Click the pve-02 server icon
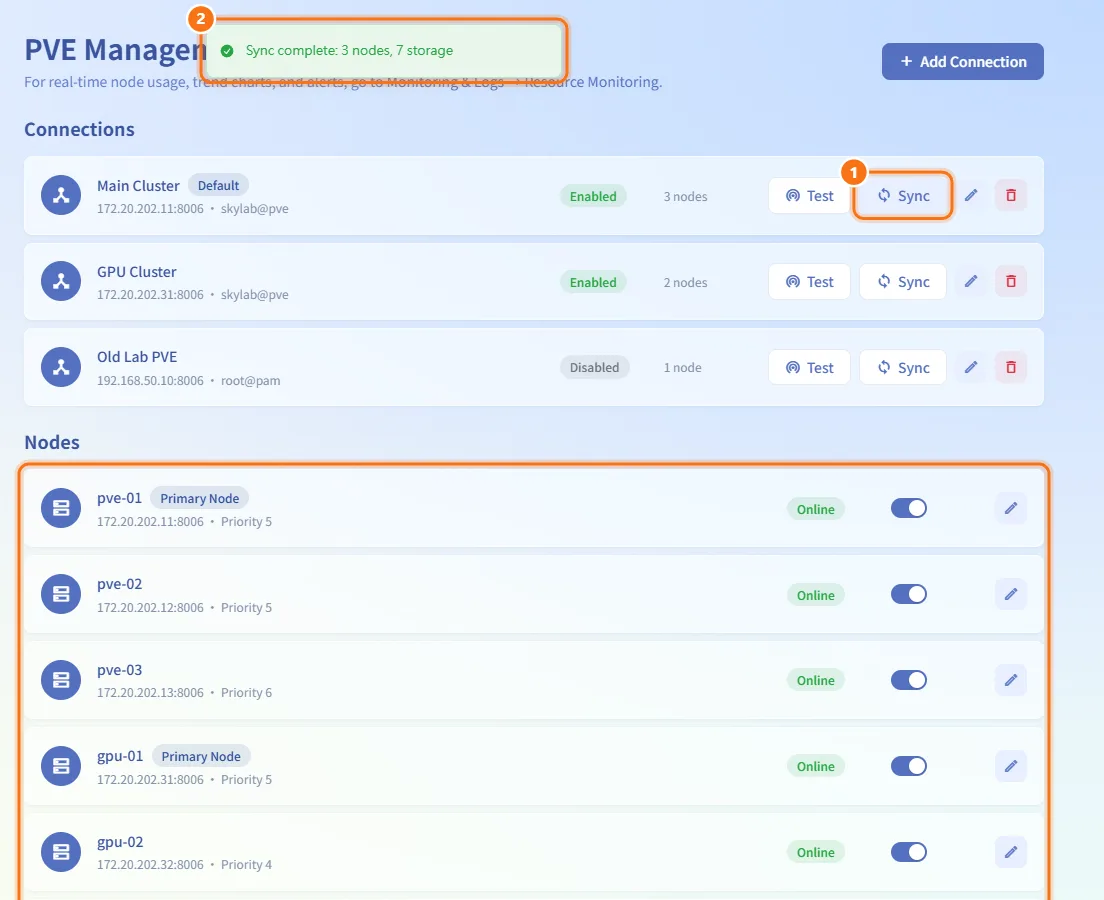 61,594
